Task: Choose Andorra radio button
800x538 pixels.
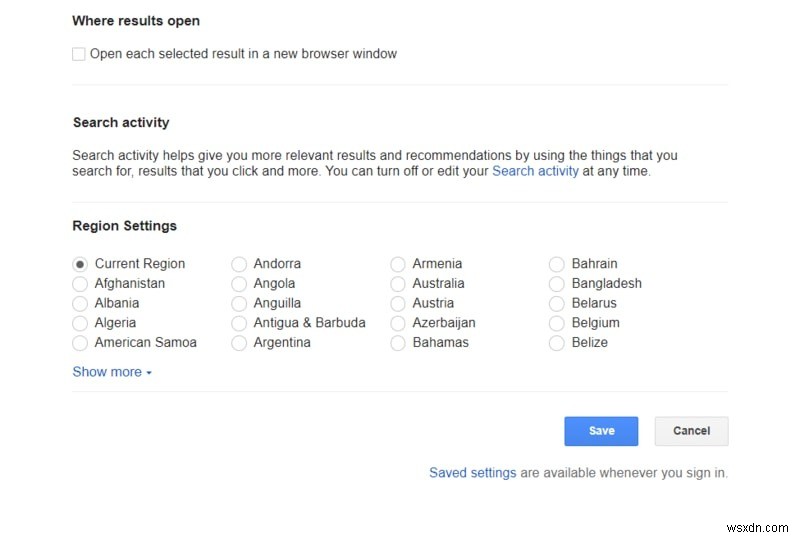Action: (x=239, y=264)
